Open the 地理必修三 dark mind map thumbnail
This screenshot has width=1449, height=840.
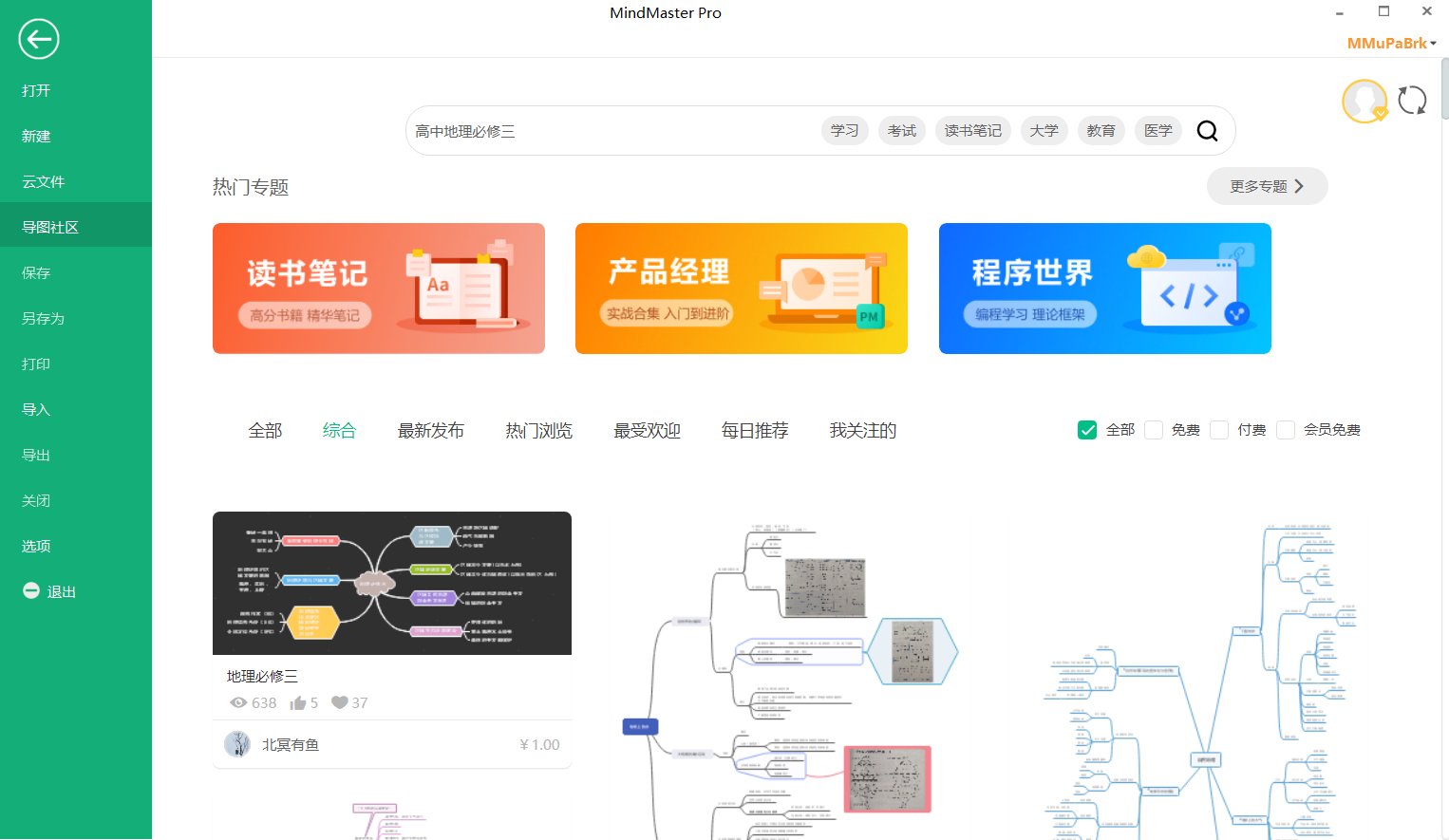pyautogui.click(x=392, y=583)
